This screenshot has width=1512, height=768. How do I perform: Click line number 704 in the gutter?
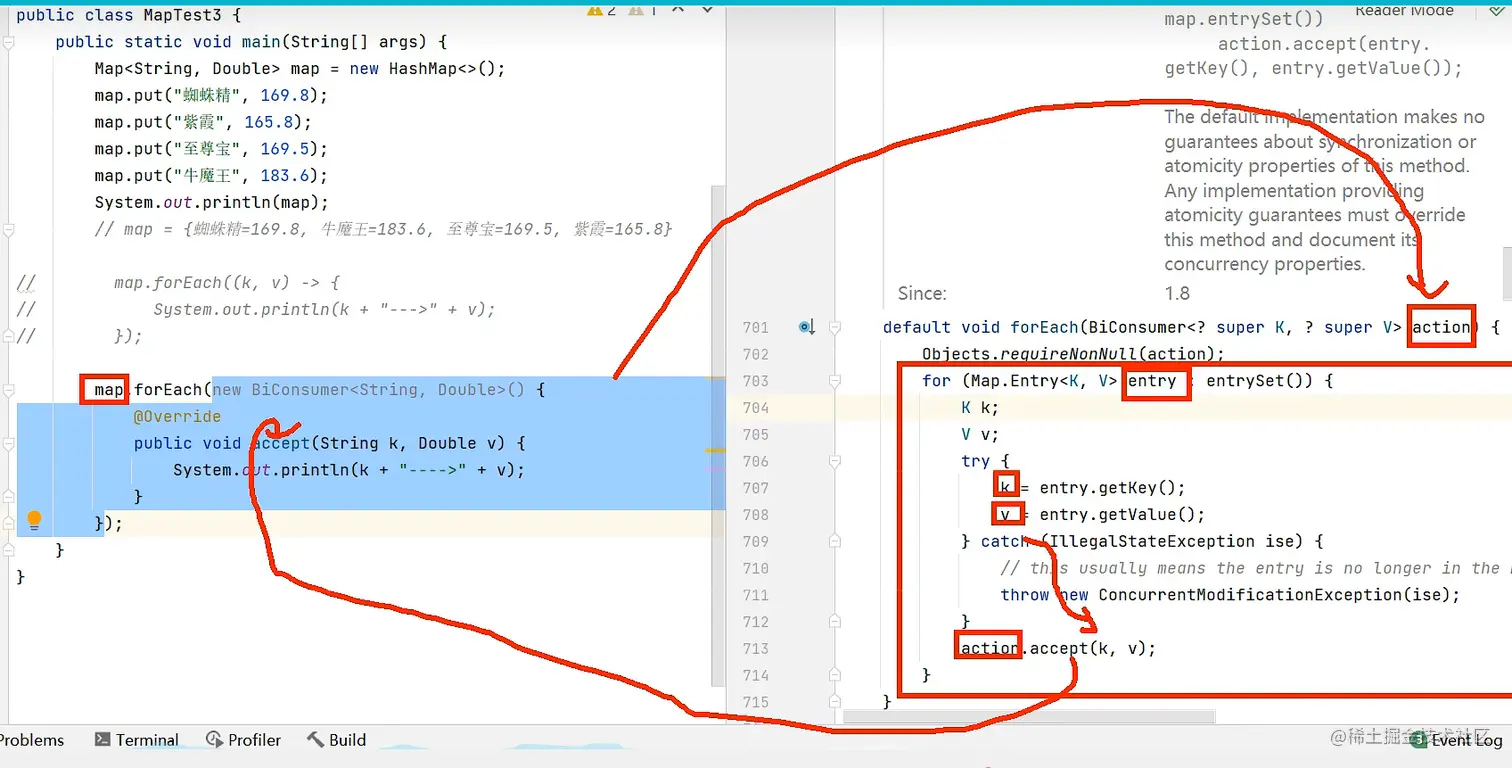click(755, 408)
